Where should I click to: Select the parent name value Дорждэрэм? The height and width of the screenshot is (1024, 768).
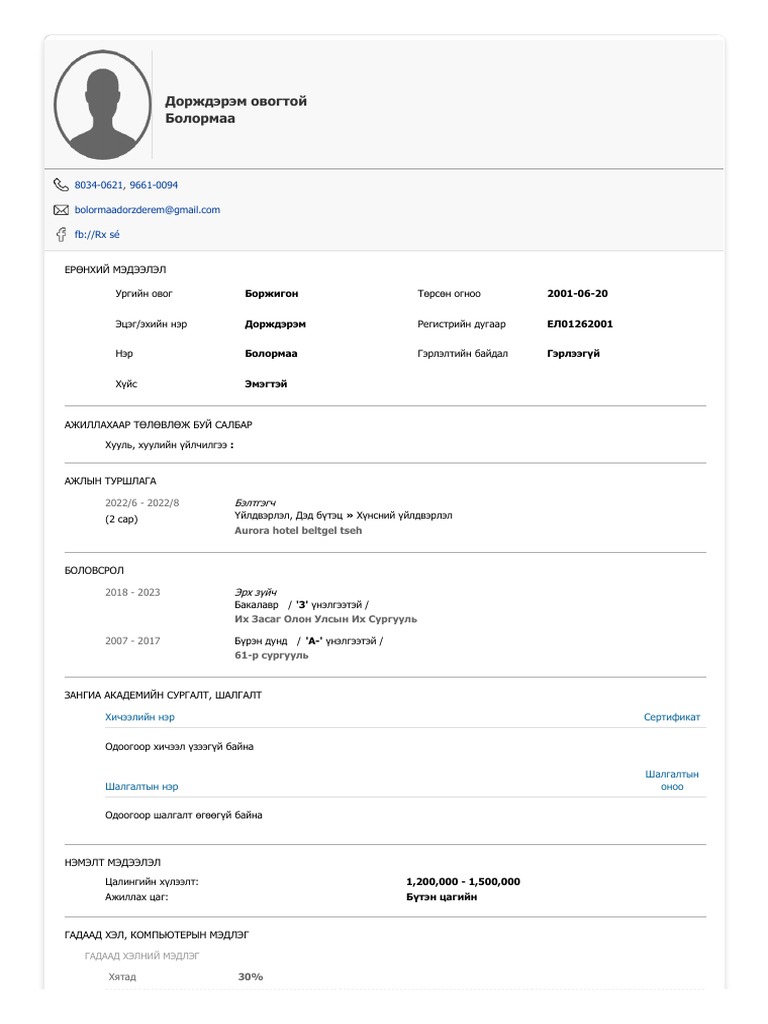pos(275,324)
